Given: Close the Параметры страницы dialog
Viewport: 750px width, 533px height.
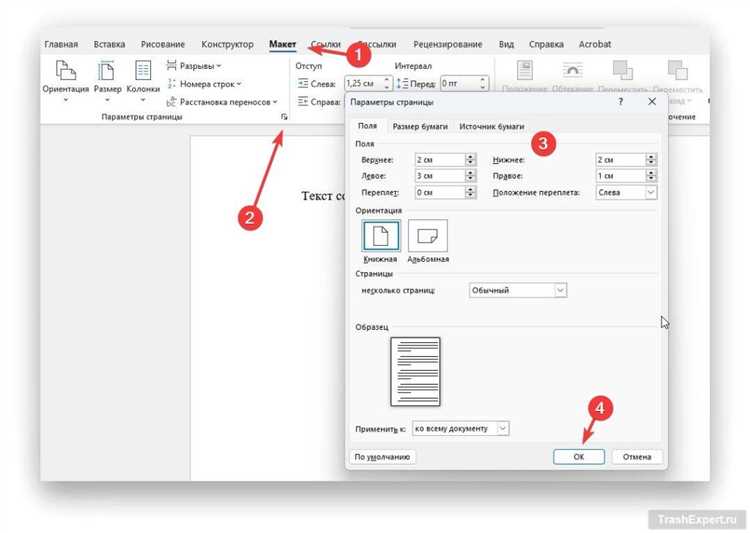Looking at the screenshot, I should [x=652, y=102].
